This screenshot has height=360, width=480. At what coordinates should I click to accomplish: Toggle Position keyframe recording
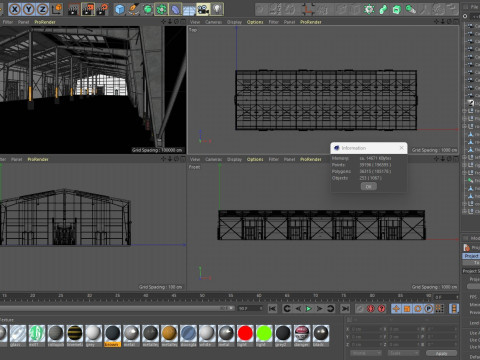point(396,309)
